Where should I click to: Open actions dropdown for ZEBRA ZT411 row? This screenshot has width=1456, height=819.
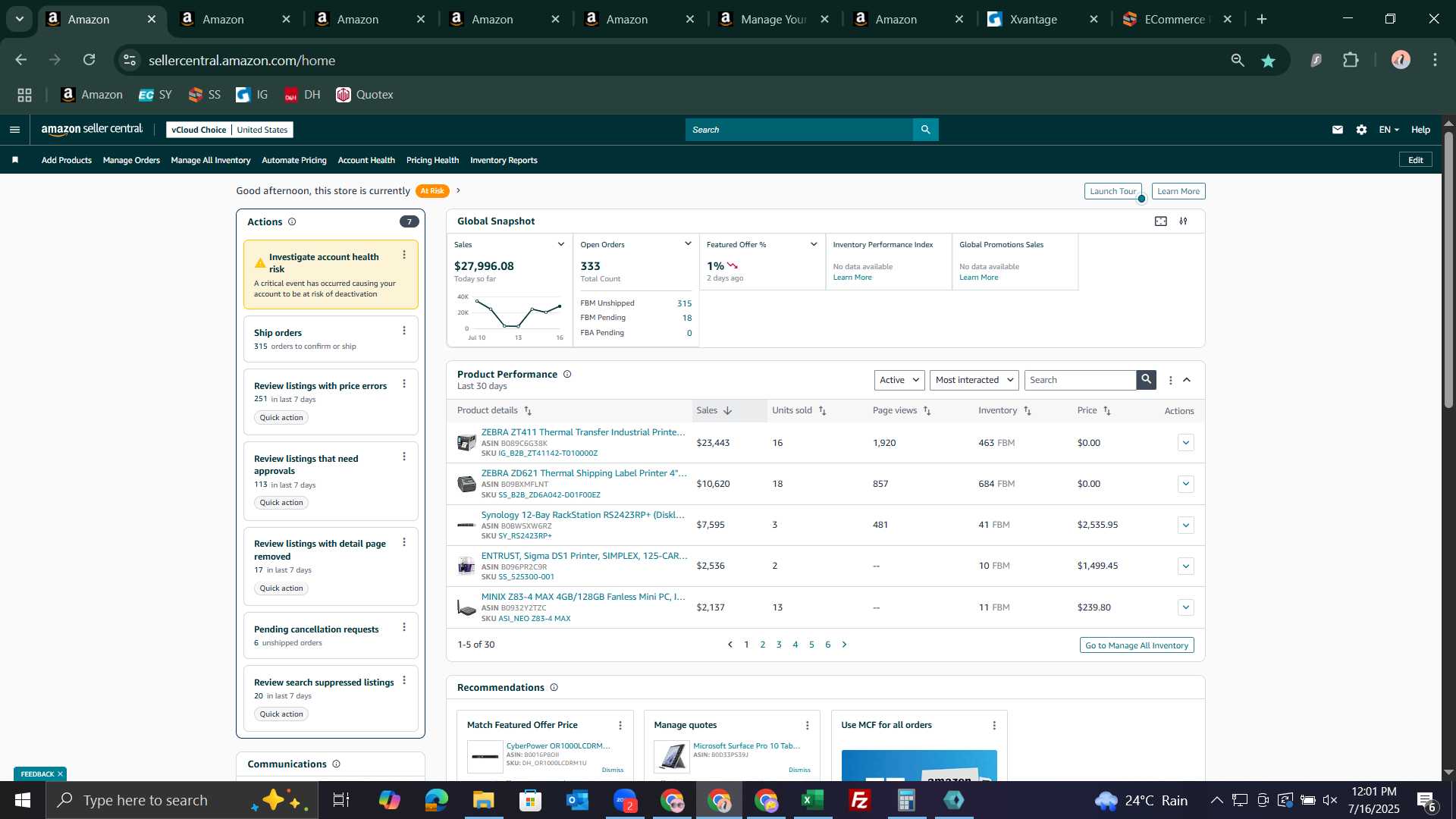[1186, 443]
